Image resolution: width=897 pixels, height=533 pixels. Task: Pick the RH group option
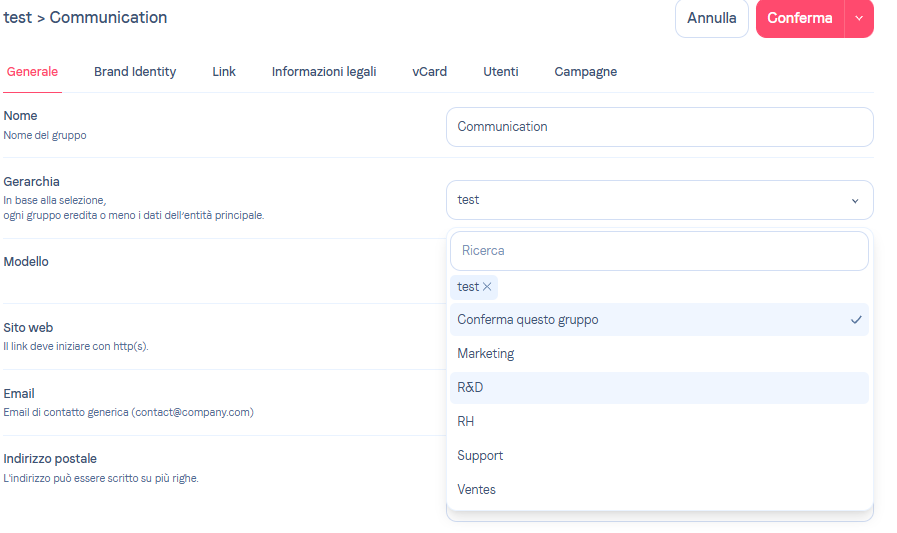(466, 422)
